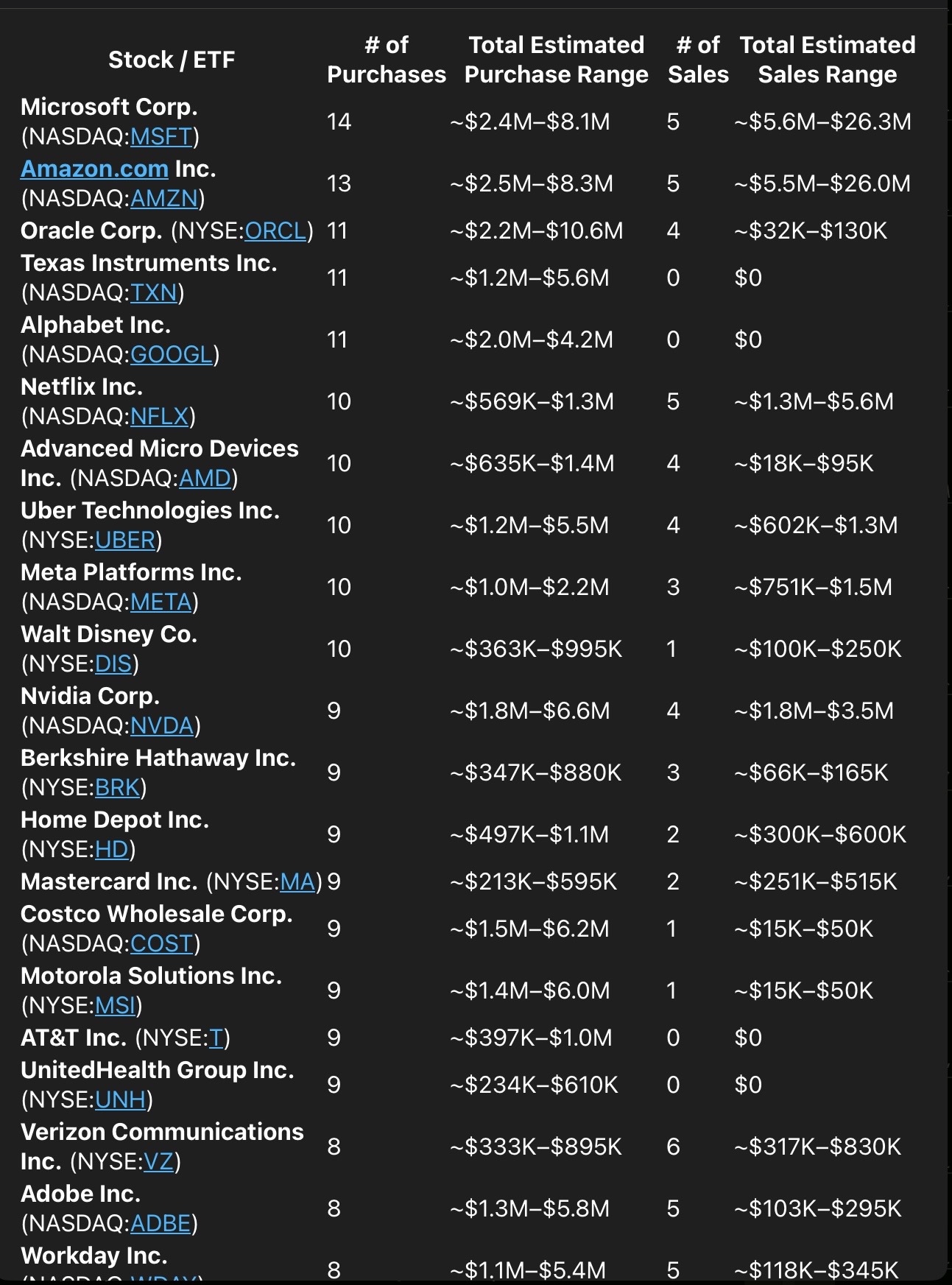The image size is (952, 1285).
Task: Open the AT&T ticker T link
Action: [216, 1038]
